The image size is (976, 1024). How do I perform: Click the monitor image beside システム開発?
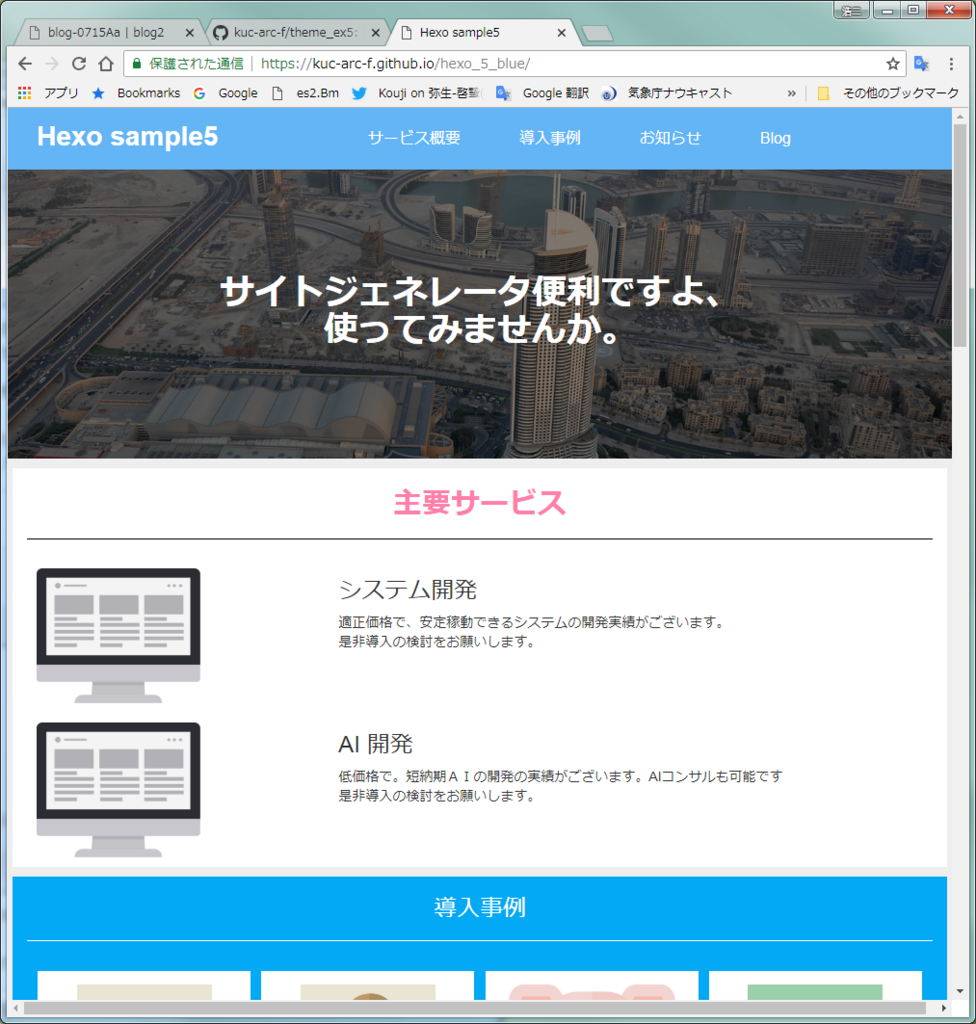tap(118, 635)
